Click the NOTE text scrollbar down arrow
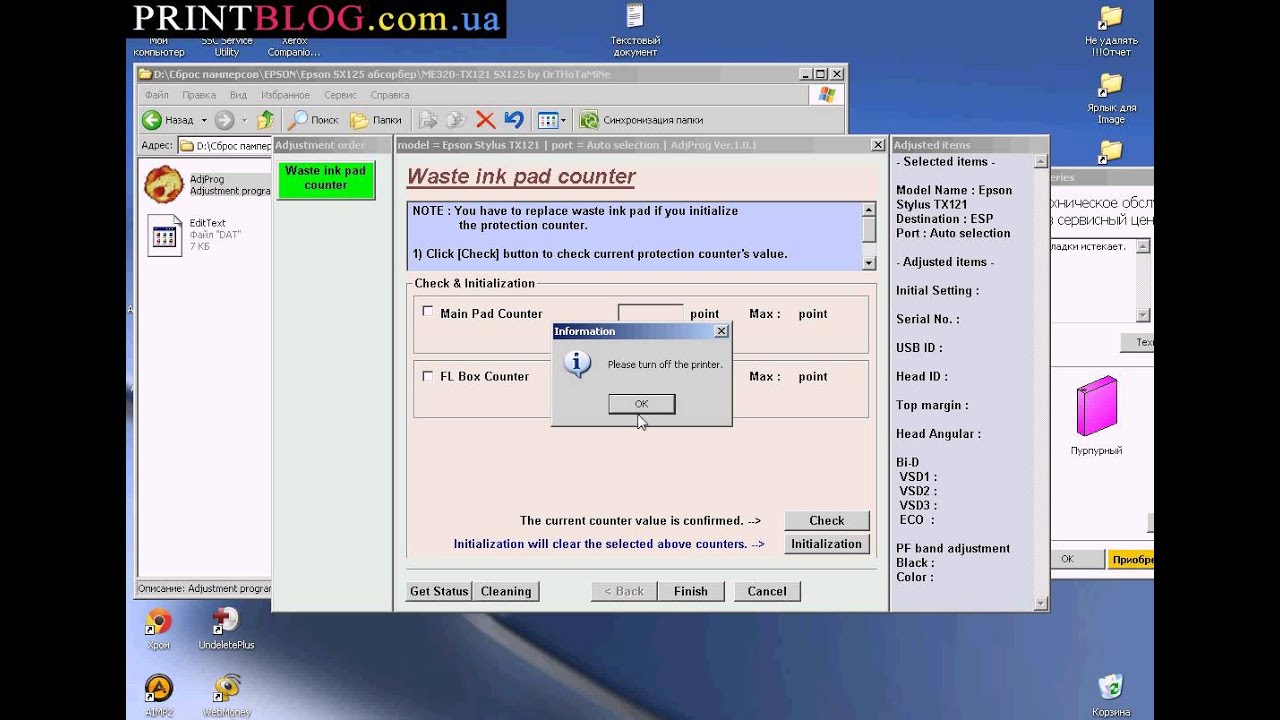The width and height of the screenshot is (1280, 720). pyautogui.click(x=869, y=263)
